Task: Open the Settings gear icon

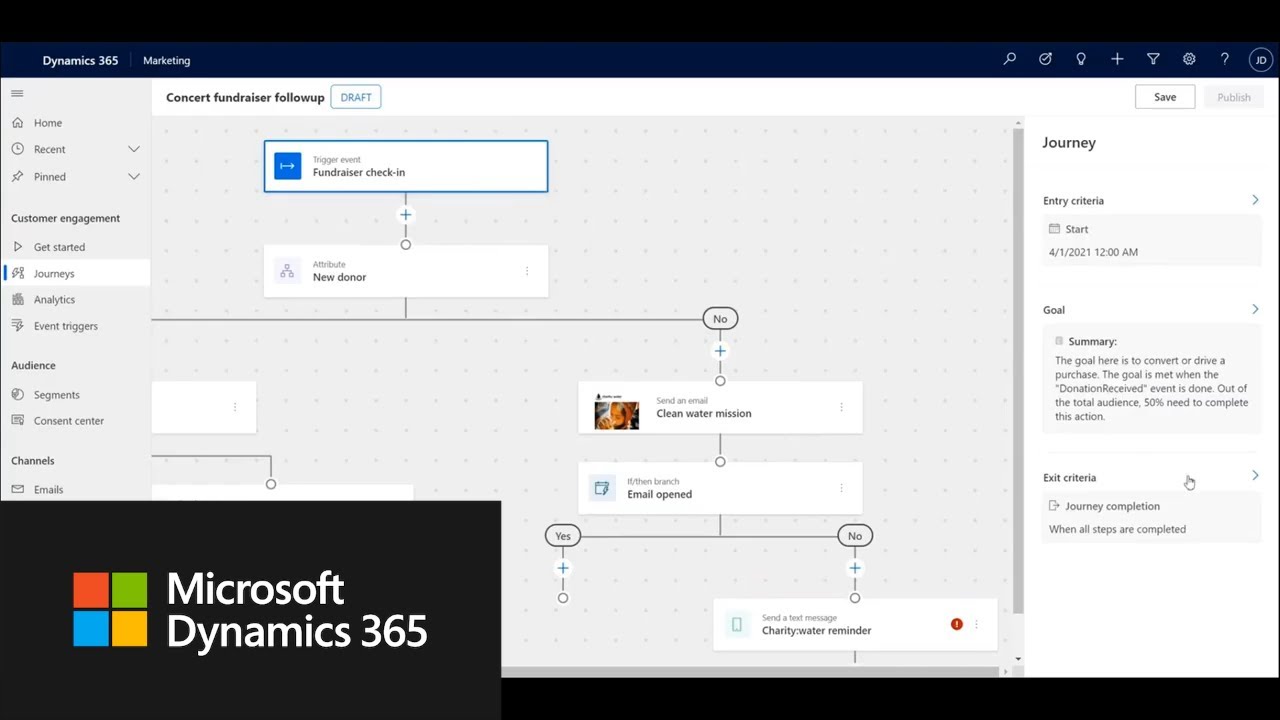Action: (1189, 59)
